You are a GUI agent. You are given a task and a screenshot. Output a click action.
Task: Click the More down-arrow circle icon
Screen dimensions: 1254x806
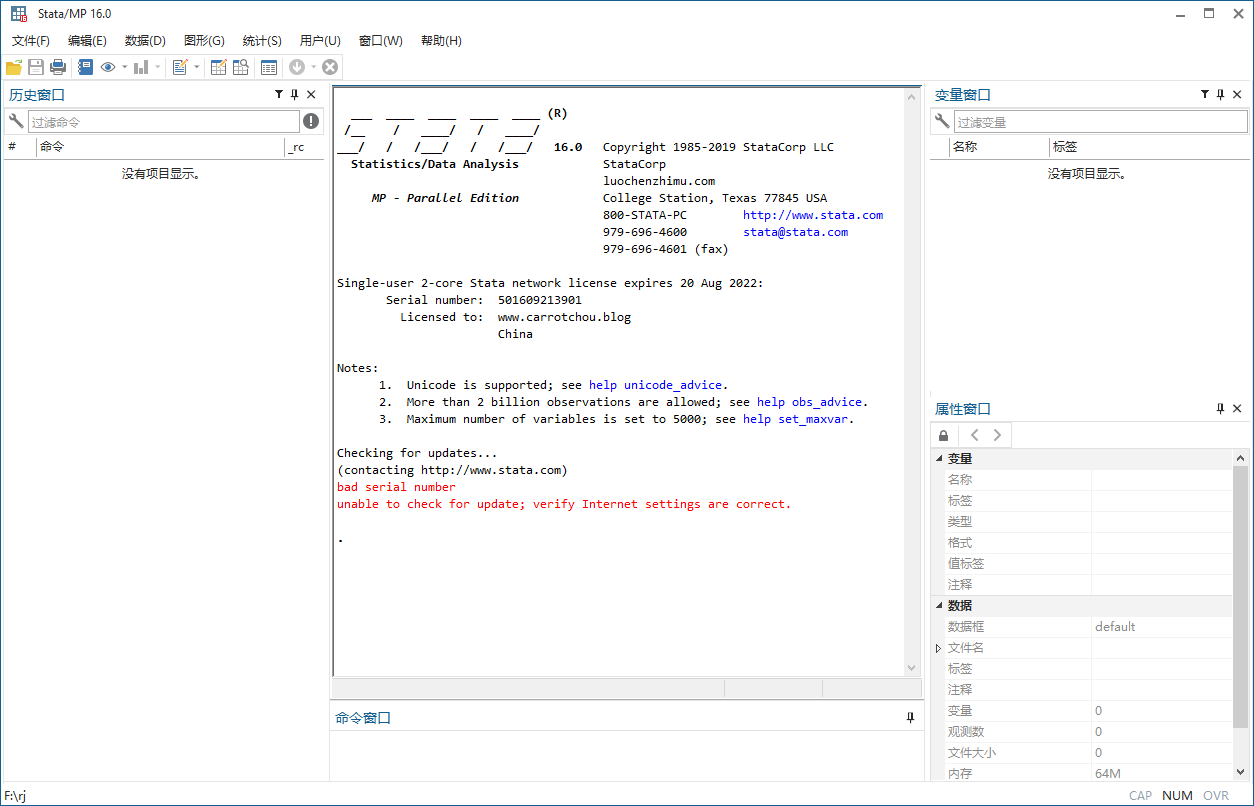[x=297, y=67]
